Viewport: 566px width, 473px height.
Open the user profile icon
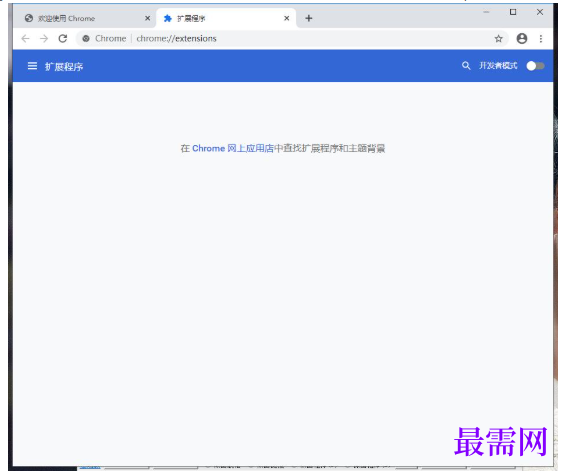tap(522, 39)
